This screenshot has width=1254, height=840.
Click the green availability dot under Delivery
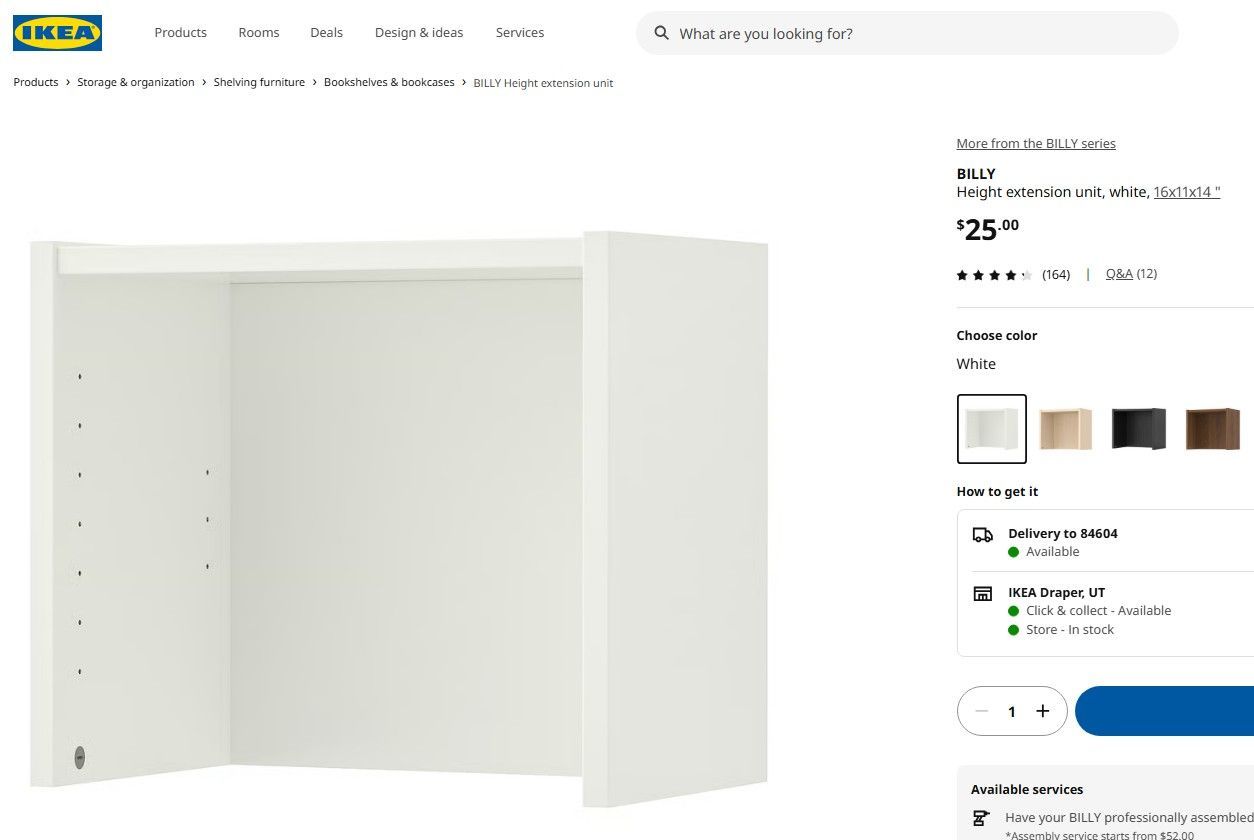point(1015,551)
